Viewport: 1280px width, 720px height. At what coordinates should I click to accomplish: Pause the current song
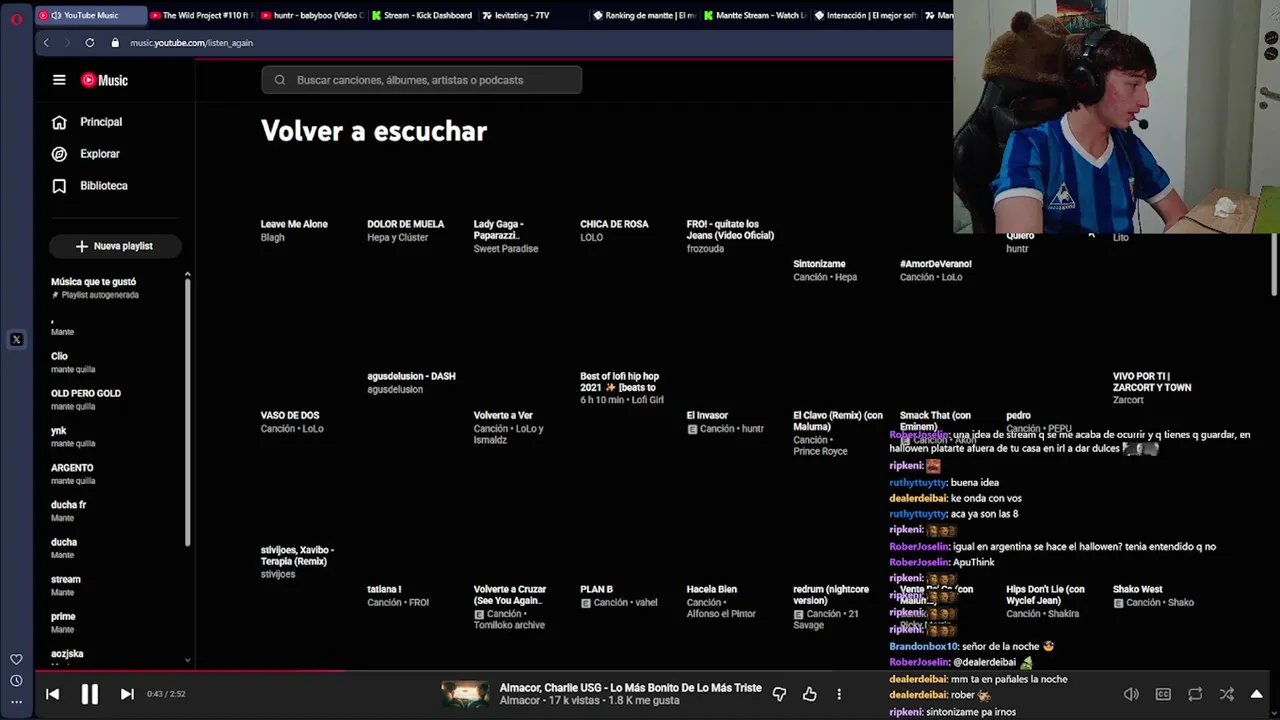coord(89,694)
